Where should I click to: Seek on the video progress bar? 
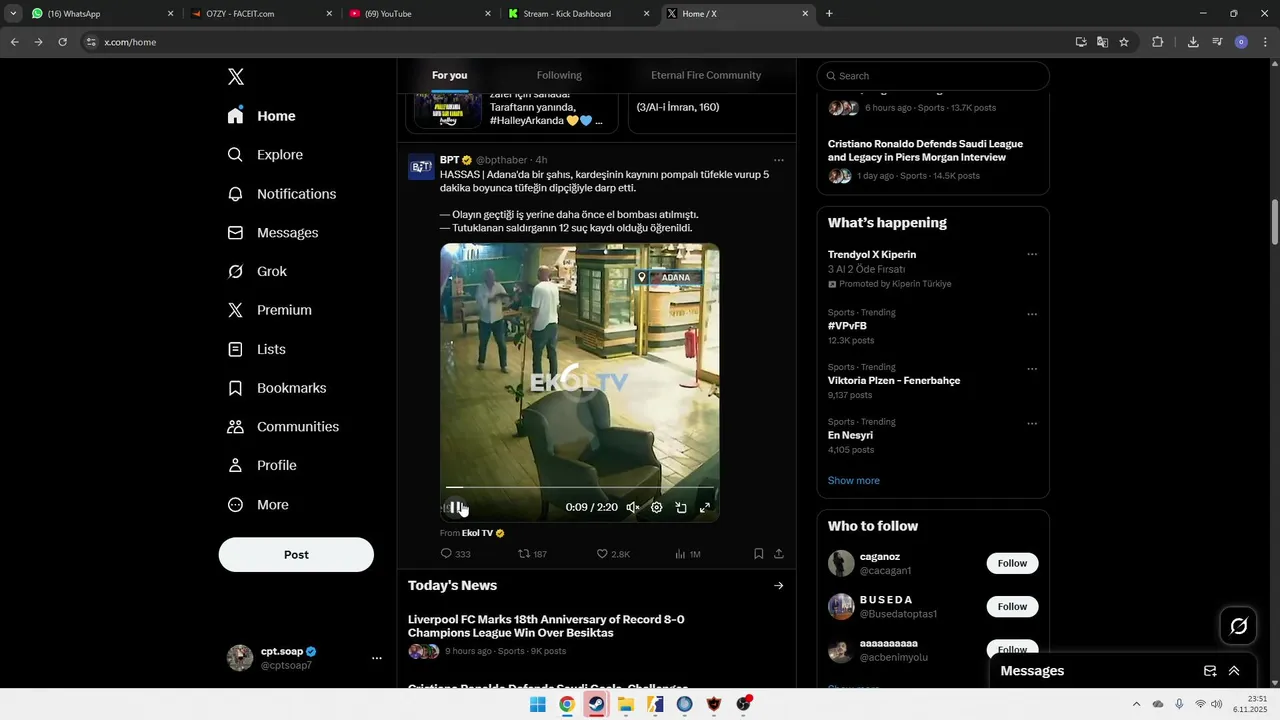tap(580, 488)
